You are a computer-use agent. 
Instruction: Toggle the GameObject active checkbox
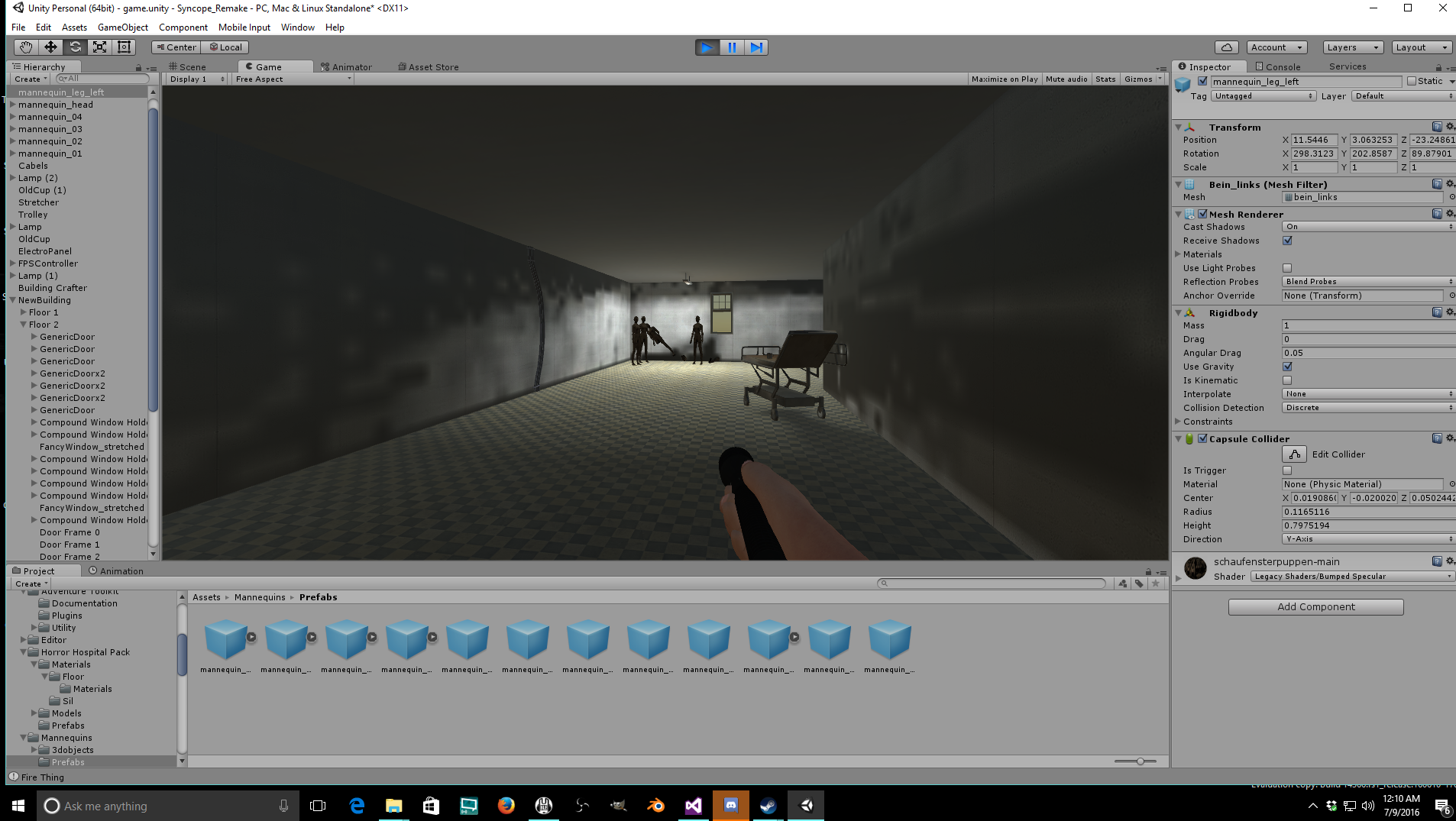(x=1202, y=82)
